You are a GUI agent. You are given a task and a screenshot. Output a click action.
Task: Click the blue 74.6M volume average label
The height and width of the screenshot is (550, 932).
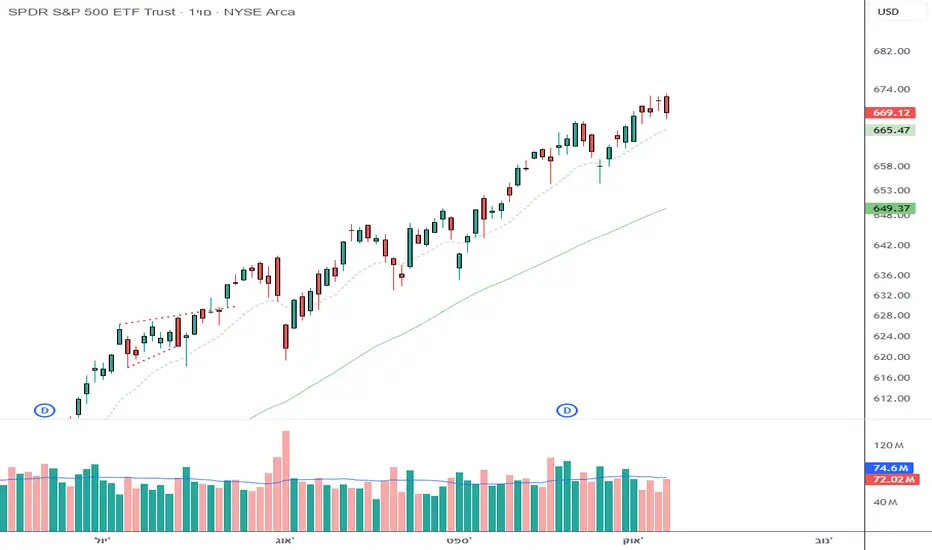(890, 467)
